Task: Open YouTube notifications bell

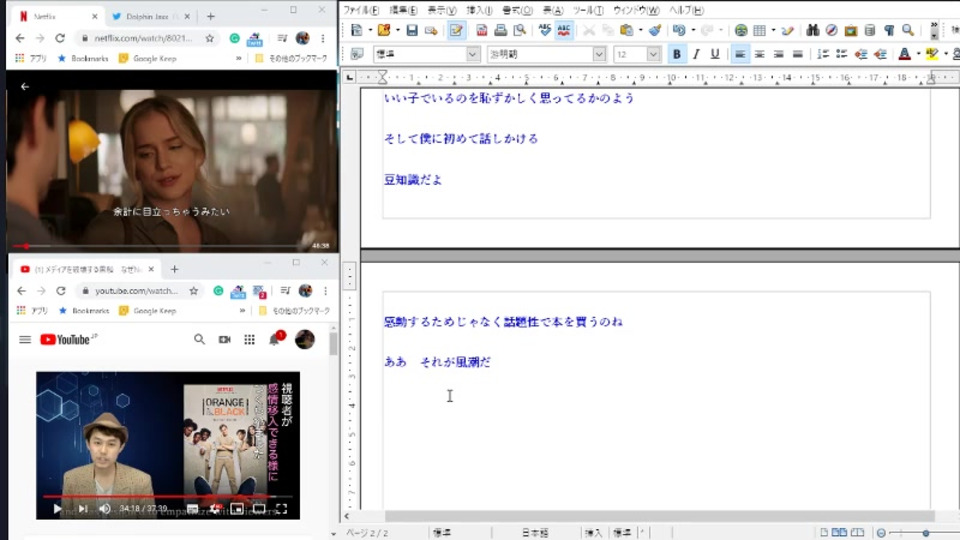Action: click(274, 340)
